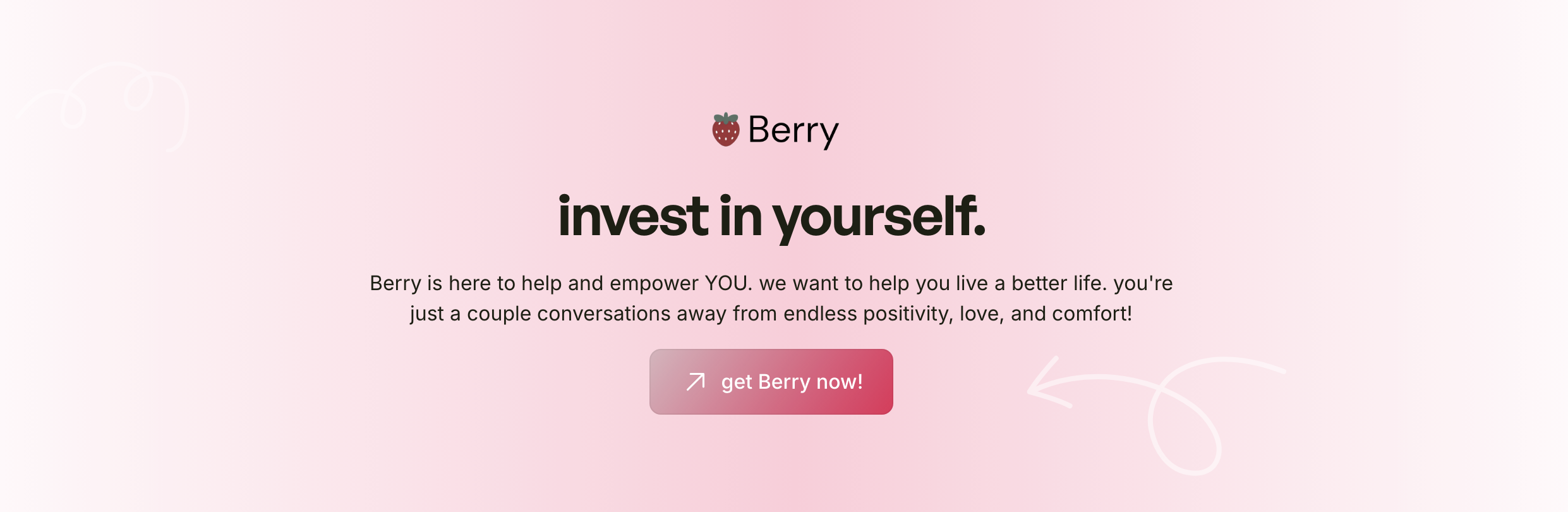Screen dimensions: 1568x512
Task: Tap the diagonal arrow before 'get Berry now!'
Action: [696, 381]
